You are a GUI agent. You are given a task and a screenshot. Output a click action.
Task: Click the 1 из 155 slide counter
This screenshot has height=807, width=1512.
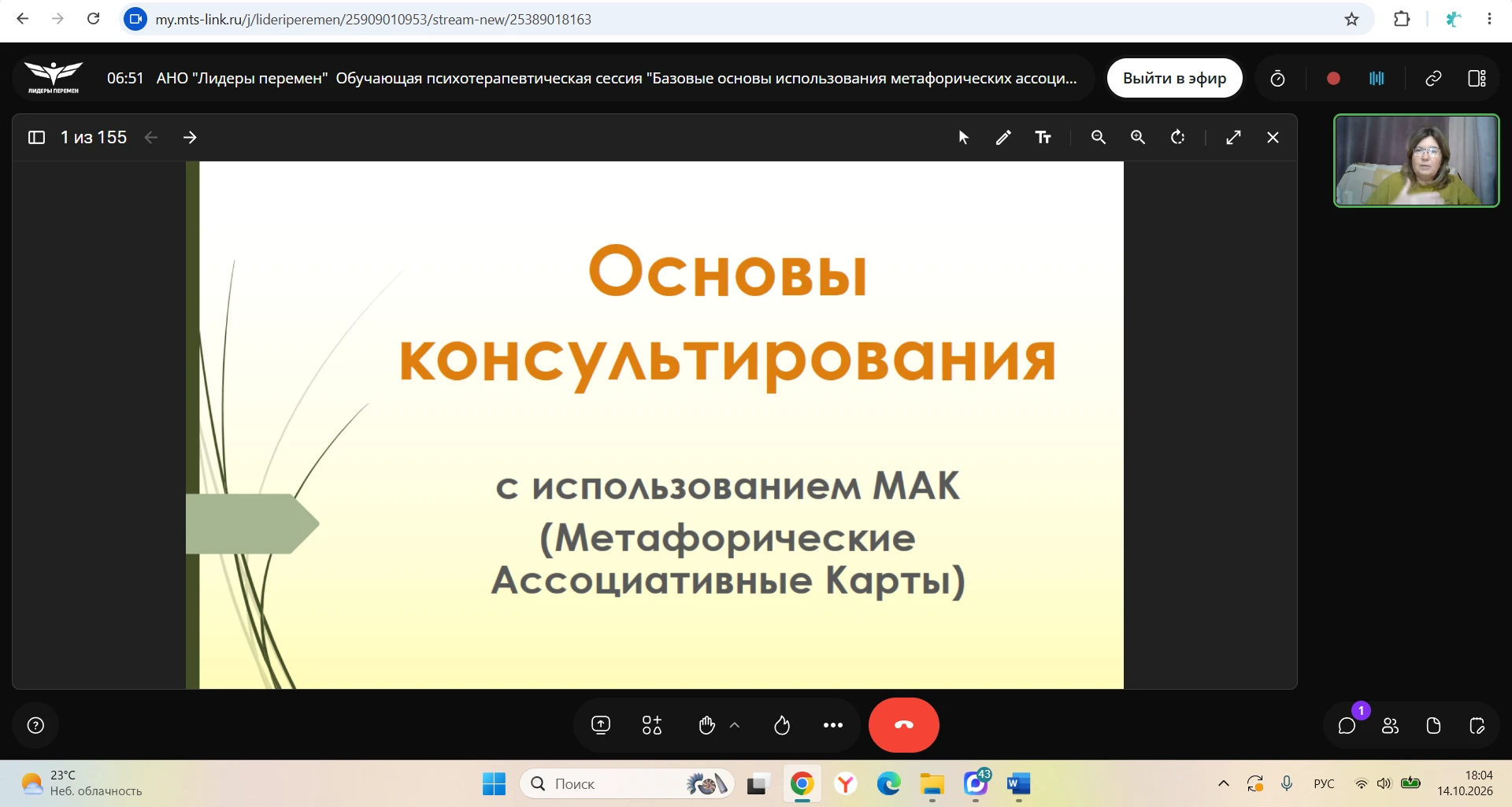tap(94, 137)
